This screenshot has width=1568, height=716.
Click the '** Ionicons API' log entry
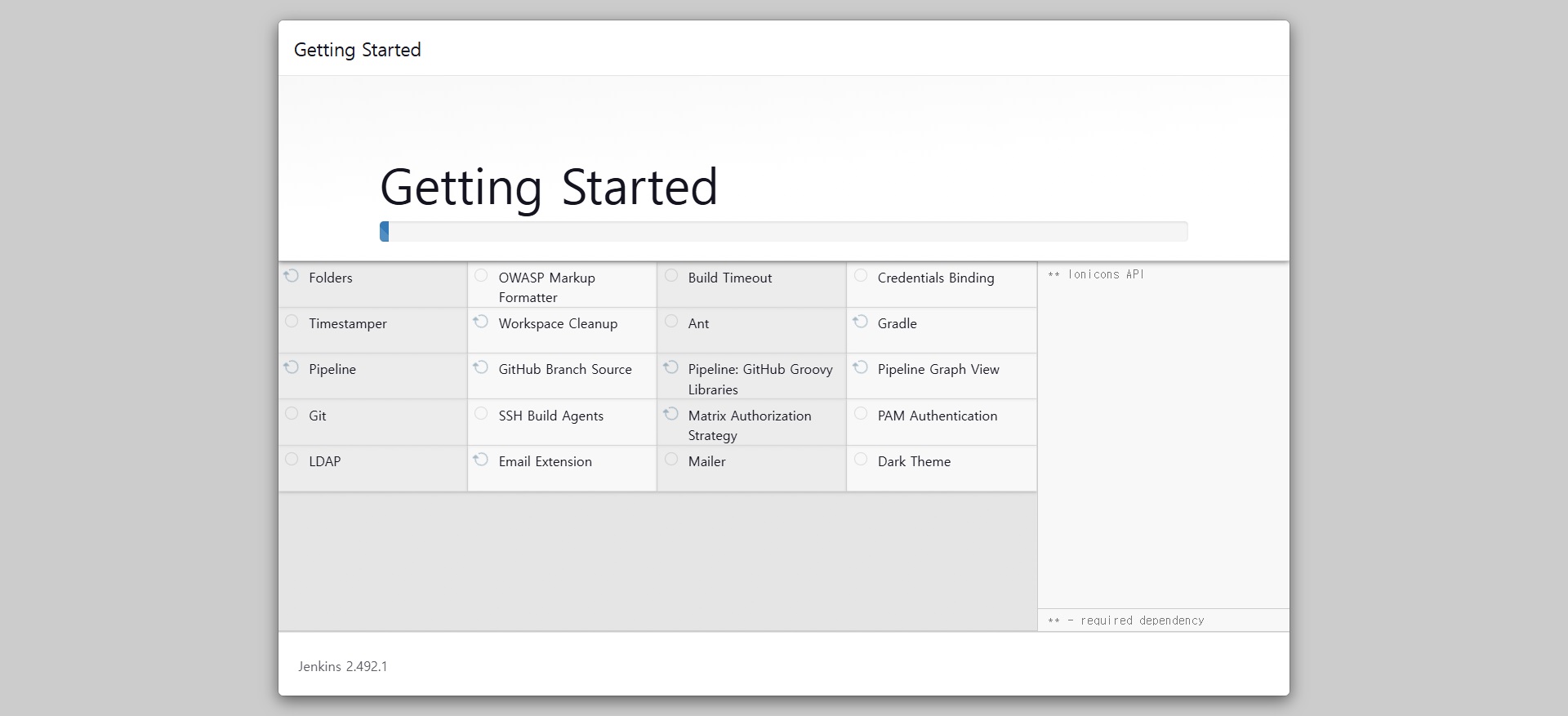point(1096,274)
